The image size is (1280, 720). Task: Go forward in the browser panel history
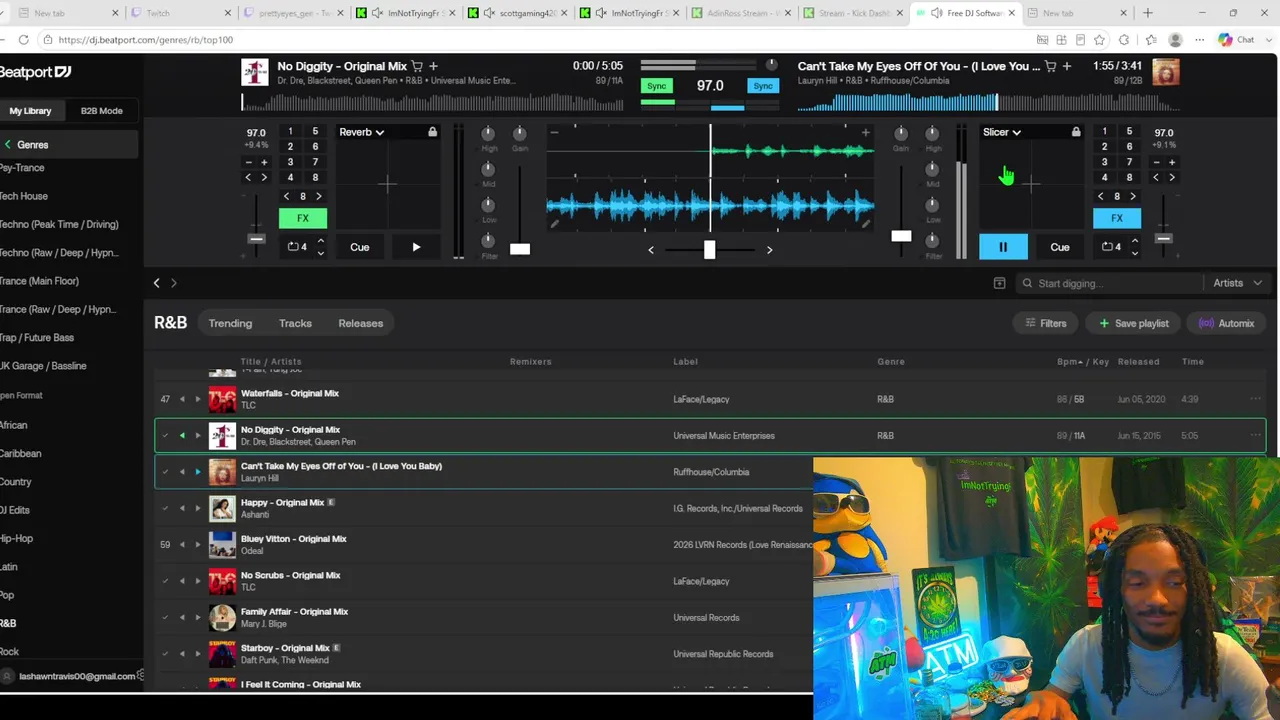coord(173,283)
